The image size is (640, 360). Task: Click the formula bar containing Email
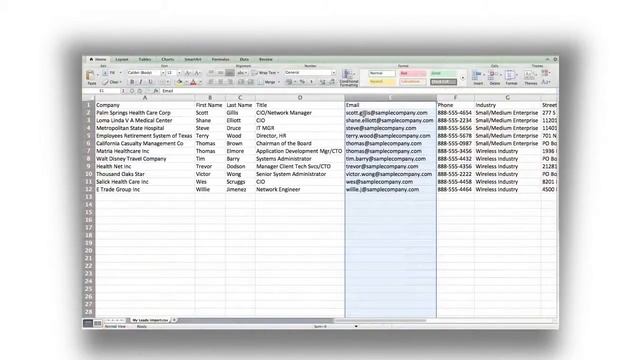[x=359, y=91]
